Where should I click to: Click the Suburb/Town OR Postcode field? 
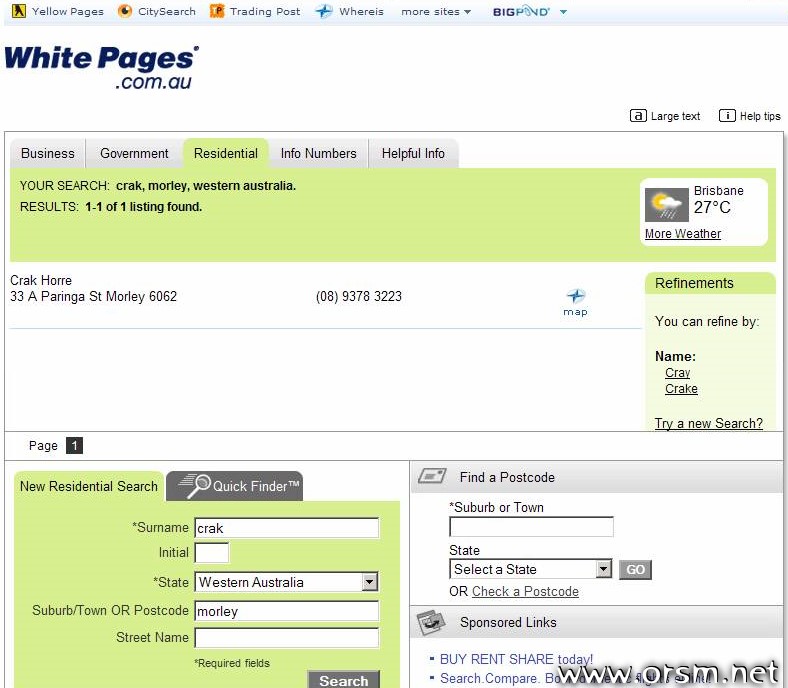[286, 611]
